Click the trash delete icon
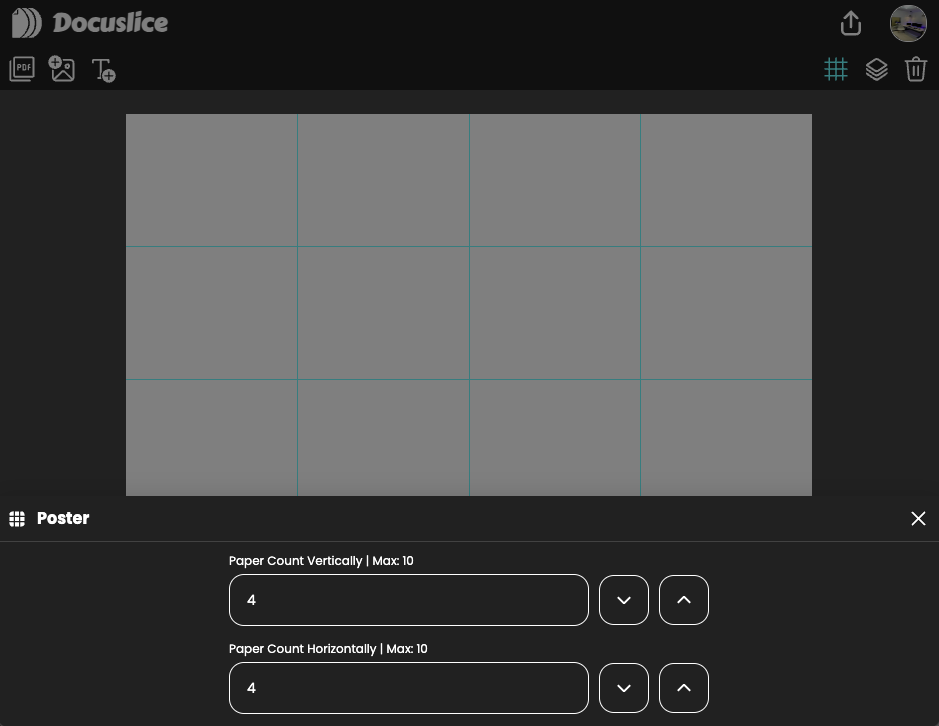939x726 pixels. pos(915,69)
